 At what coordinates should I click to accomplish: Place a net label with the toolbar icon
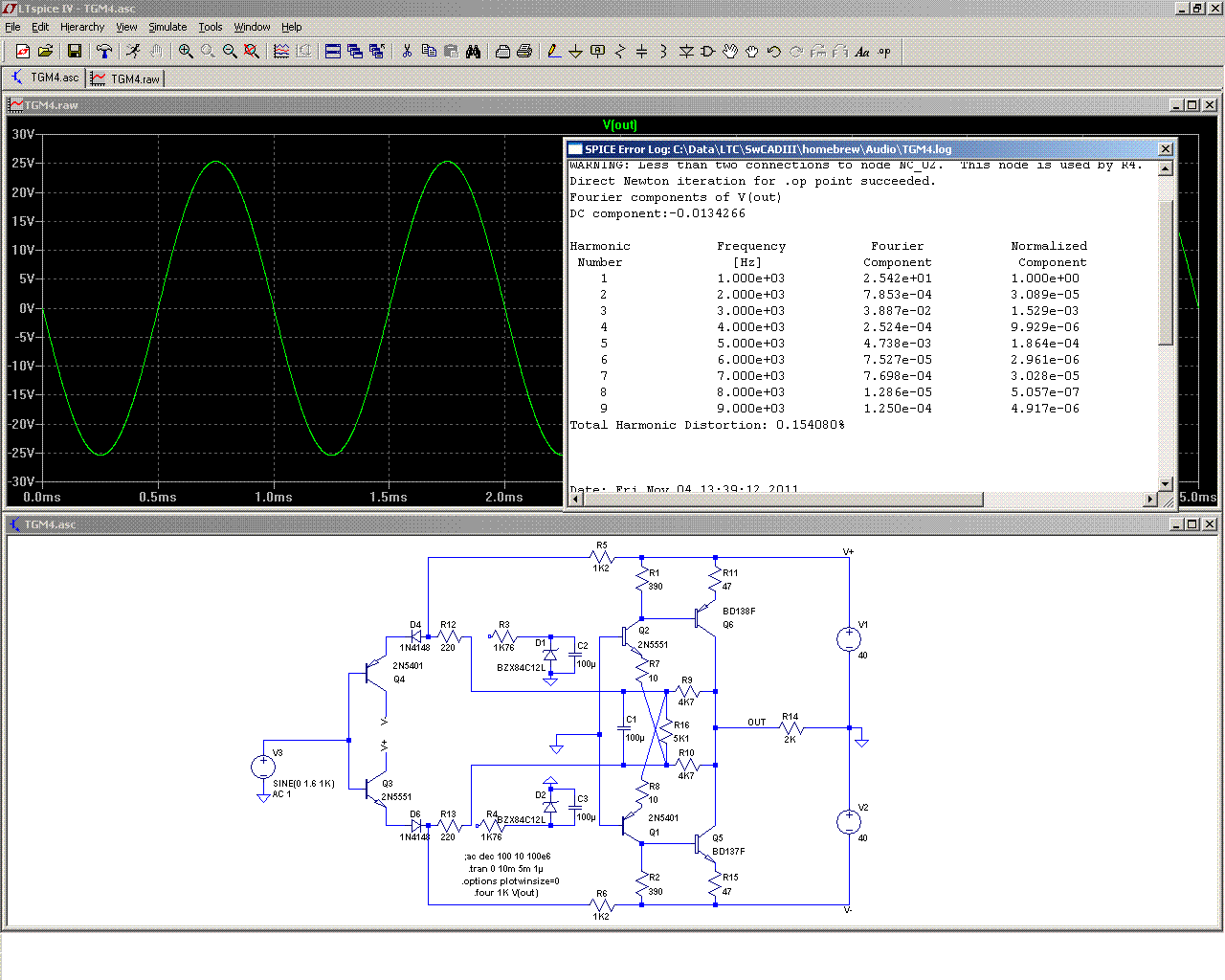[597, 52]
